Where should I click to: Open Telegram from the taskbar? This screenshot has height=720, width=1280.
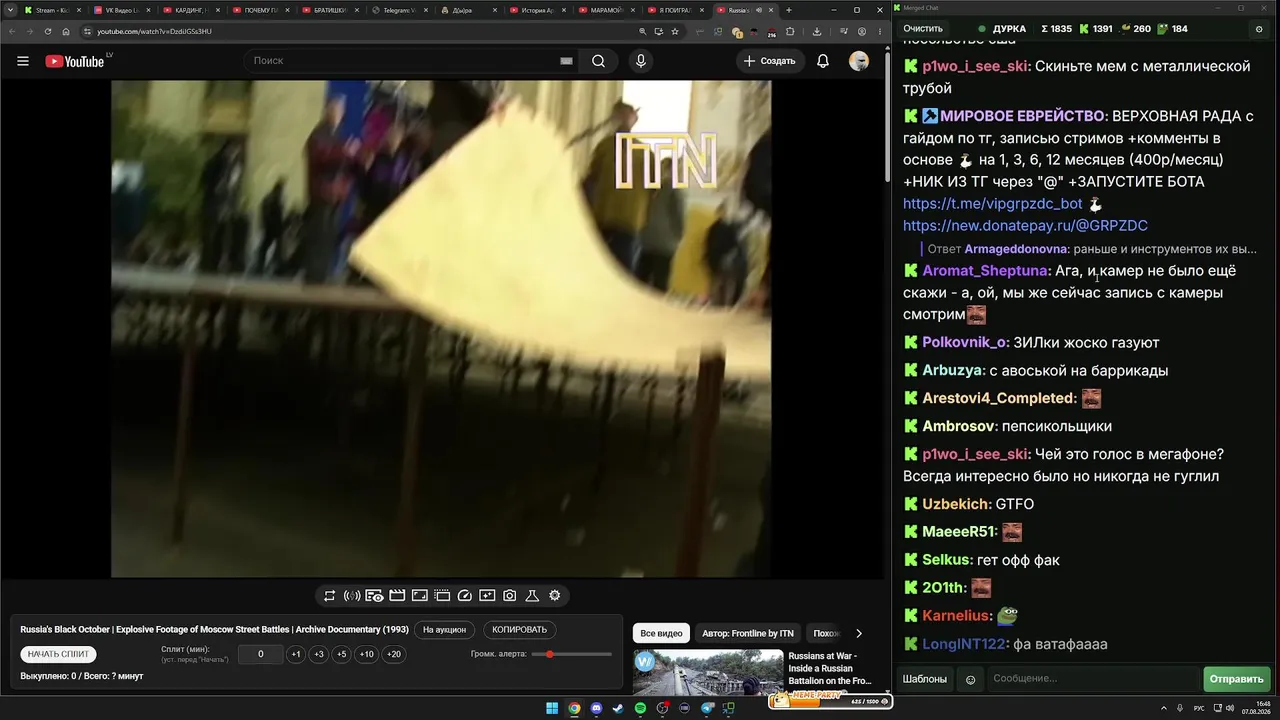pos(707,709)
